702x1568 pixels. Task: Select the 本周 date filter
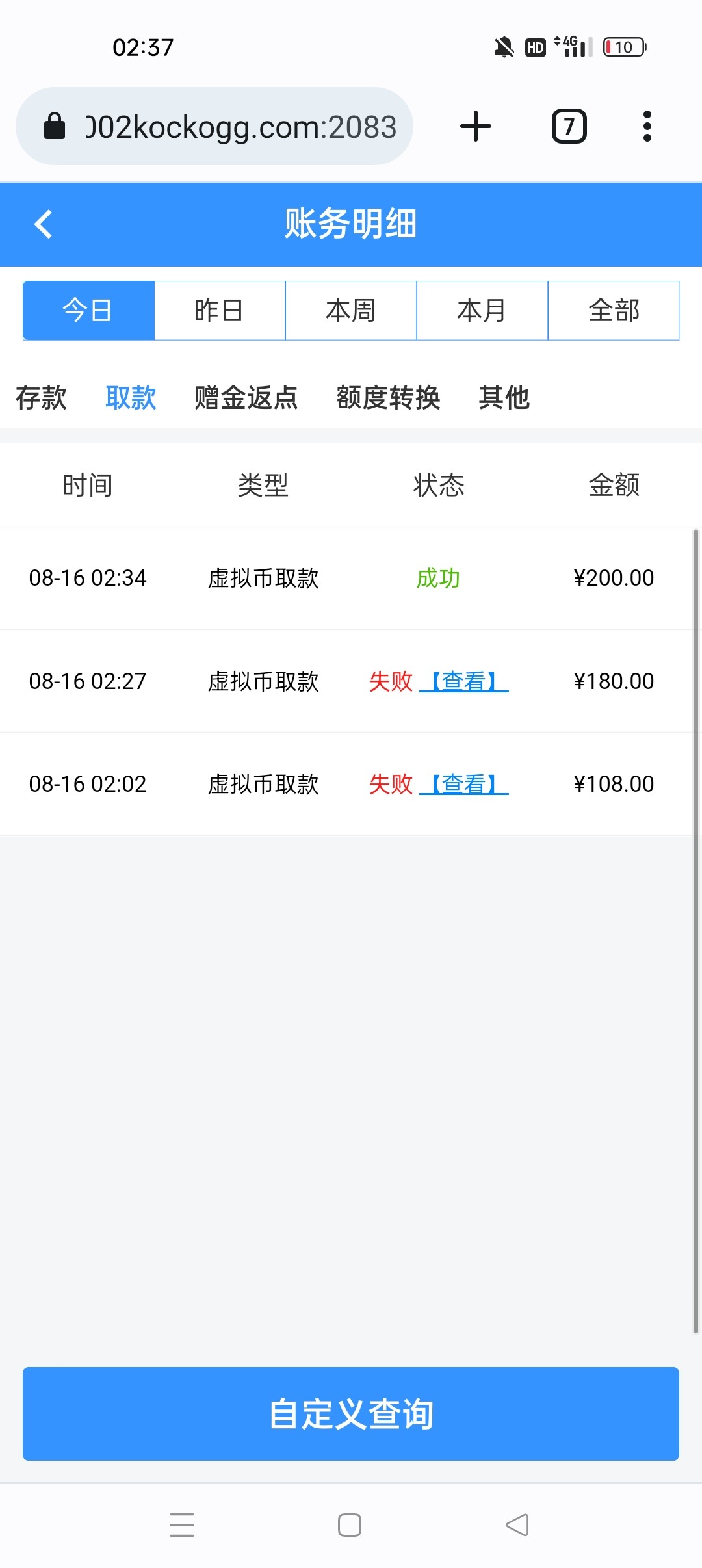(x=351, y=311)
